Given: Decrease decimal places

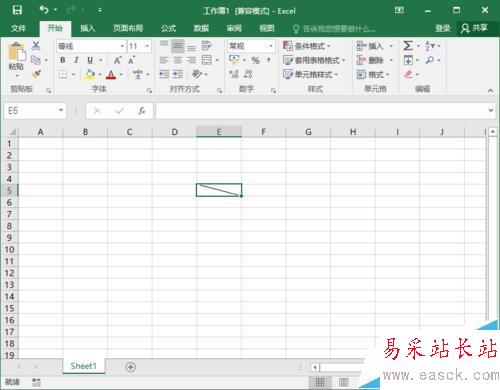Looking at the screenshot, I should tap(248, 74).
